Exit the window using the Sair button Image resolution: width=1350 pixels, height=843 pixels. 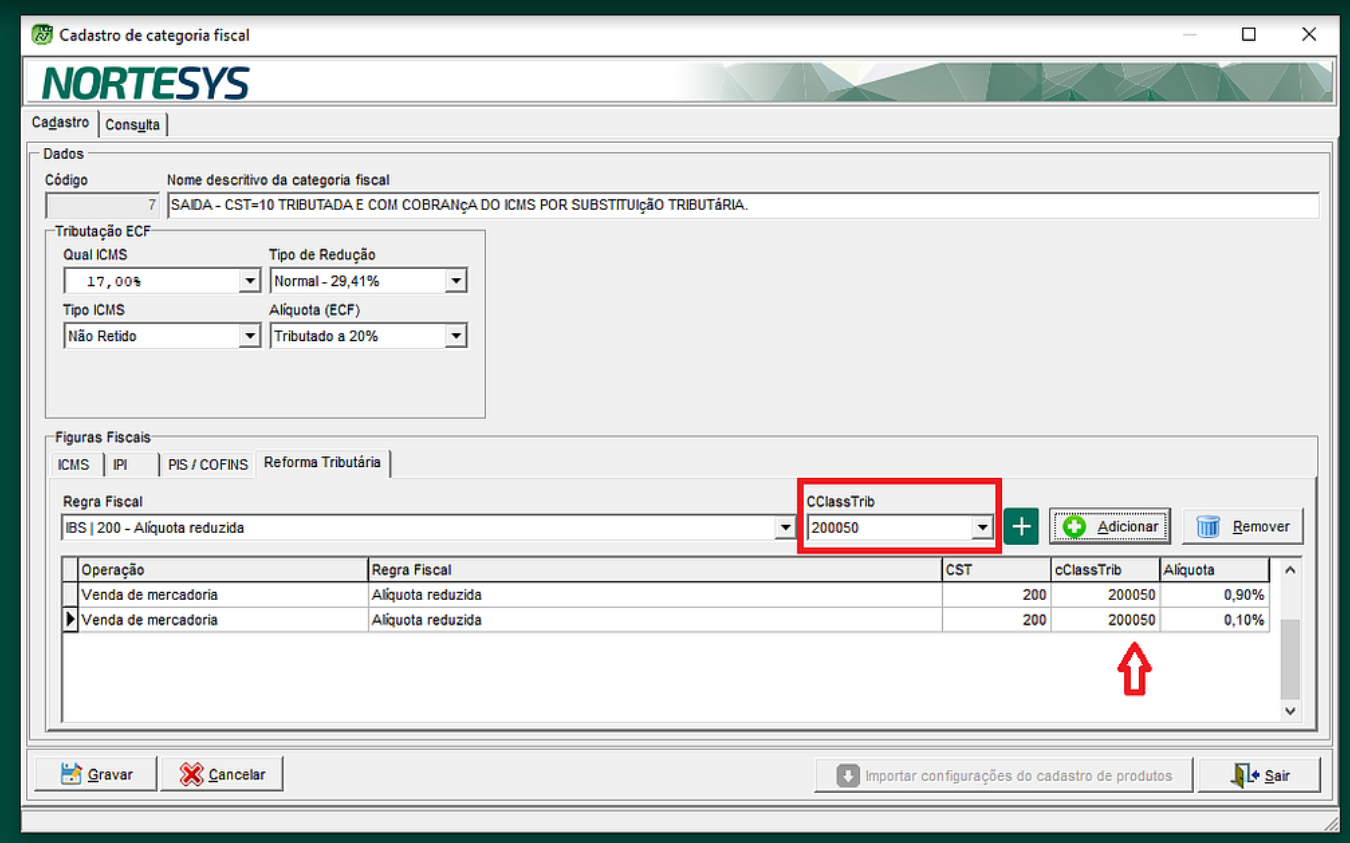coord(1260,775)
